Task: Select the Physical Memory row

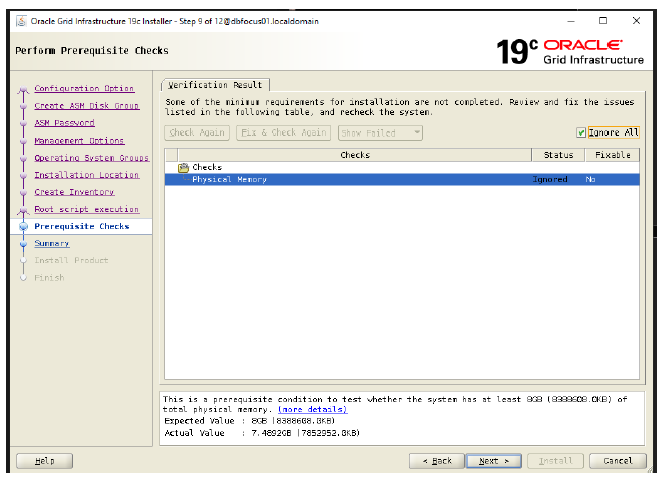Action: click(402, 179)
